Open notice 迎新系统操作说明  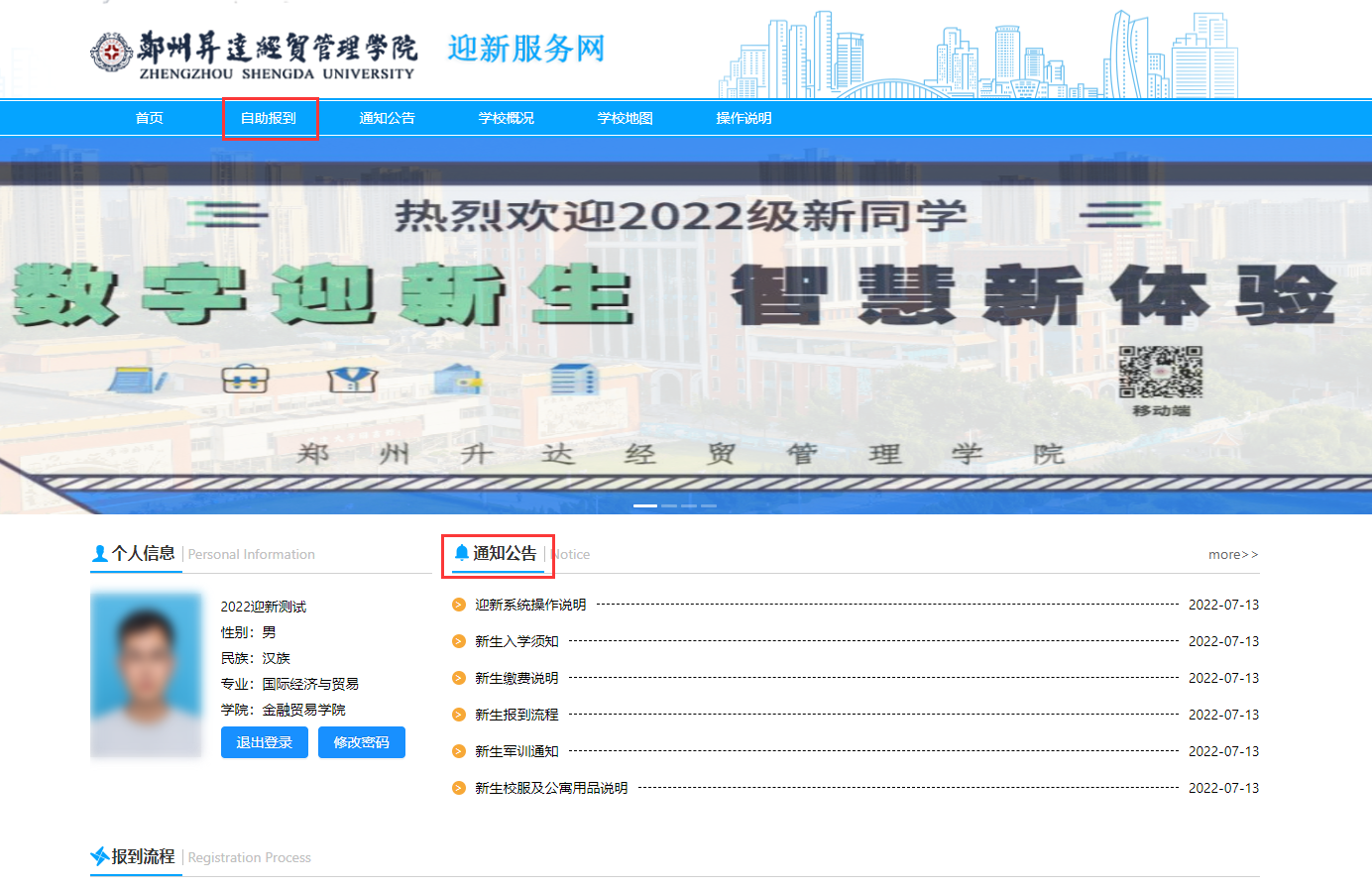(x=530, y=605)
